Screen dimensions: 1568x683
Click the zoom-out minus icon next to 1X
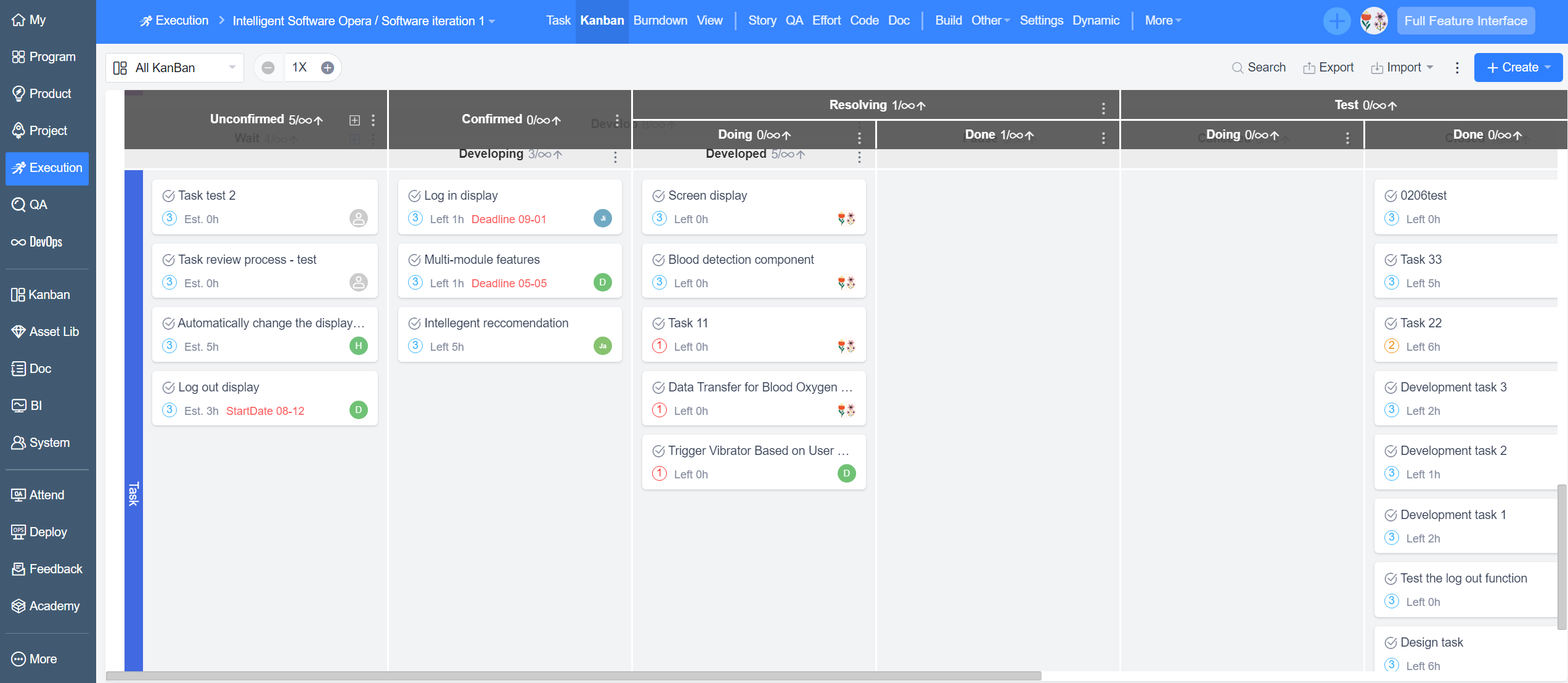tap(268, 68)
